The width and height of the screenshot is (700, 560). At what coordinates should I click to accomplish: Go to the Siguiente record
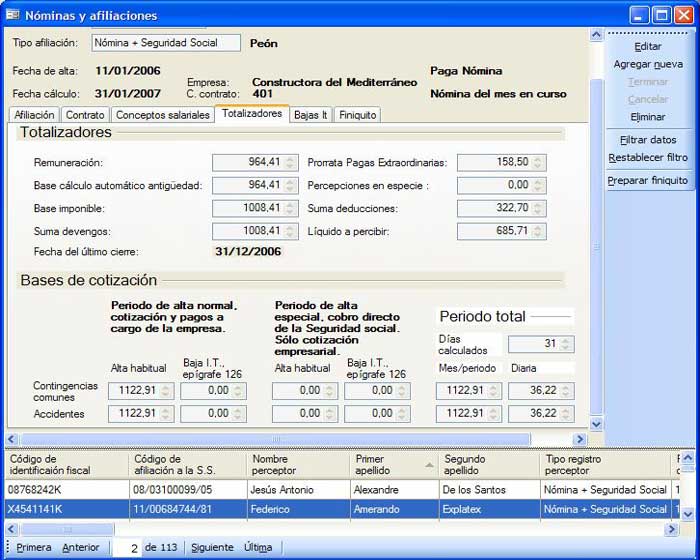[x=211, y=548]
